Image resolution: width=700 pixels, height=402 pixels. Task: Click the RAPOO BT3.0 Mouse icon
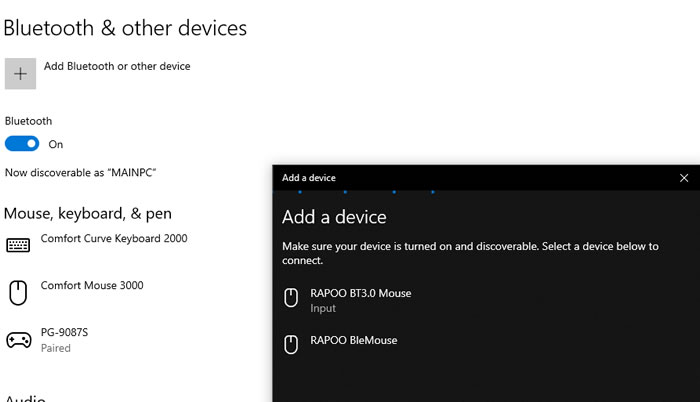[291, 297]
